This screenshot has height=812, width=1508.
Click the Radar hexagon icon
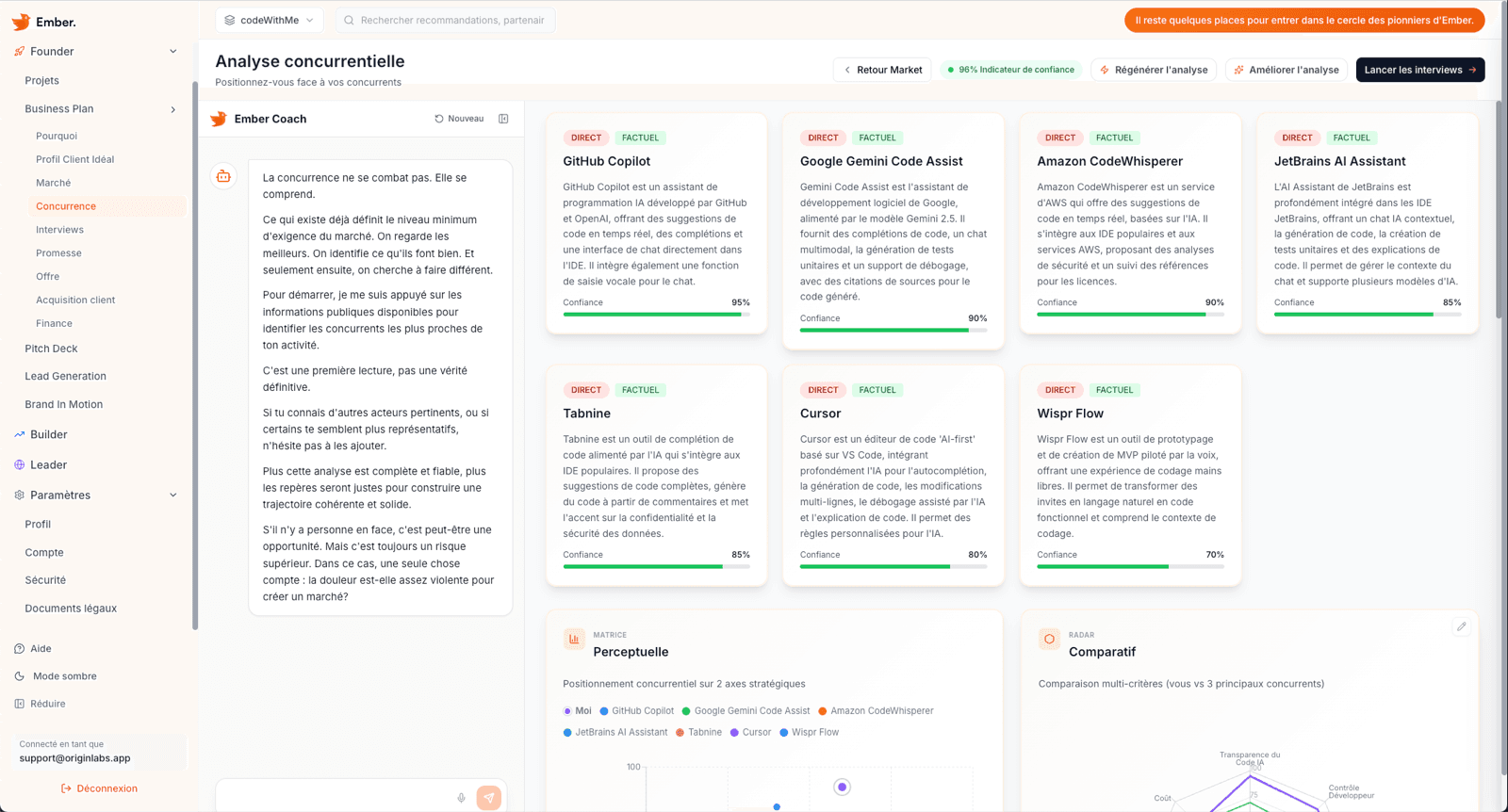pyautogui.click(x=1049, y=639)
